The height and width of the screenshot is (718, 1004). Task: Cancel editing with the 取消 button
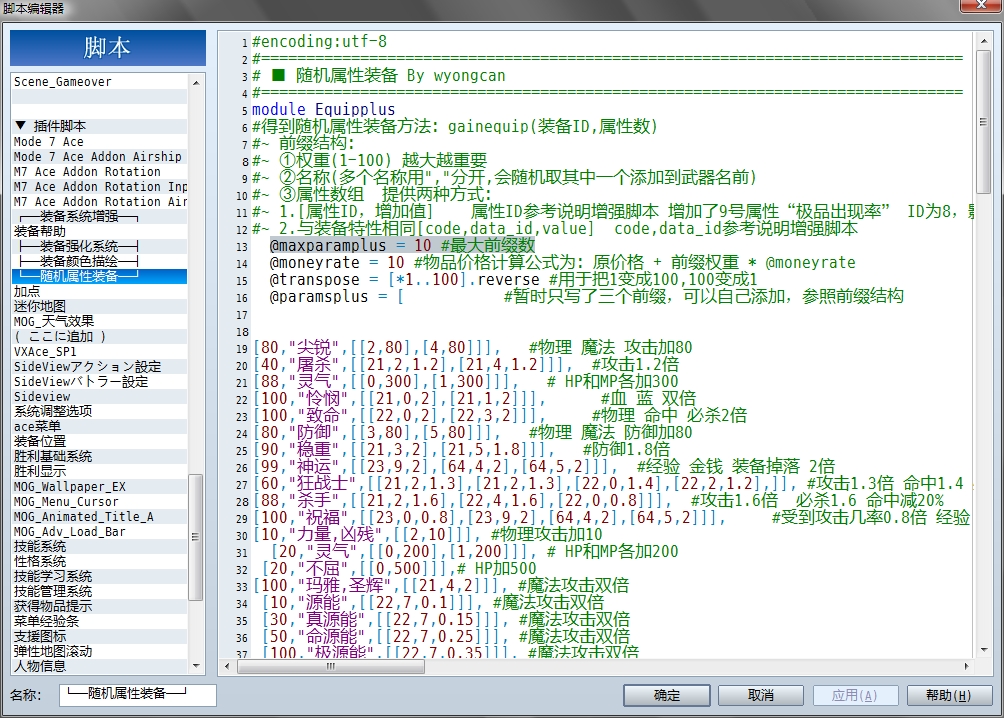point(761,695)
